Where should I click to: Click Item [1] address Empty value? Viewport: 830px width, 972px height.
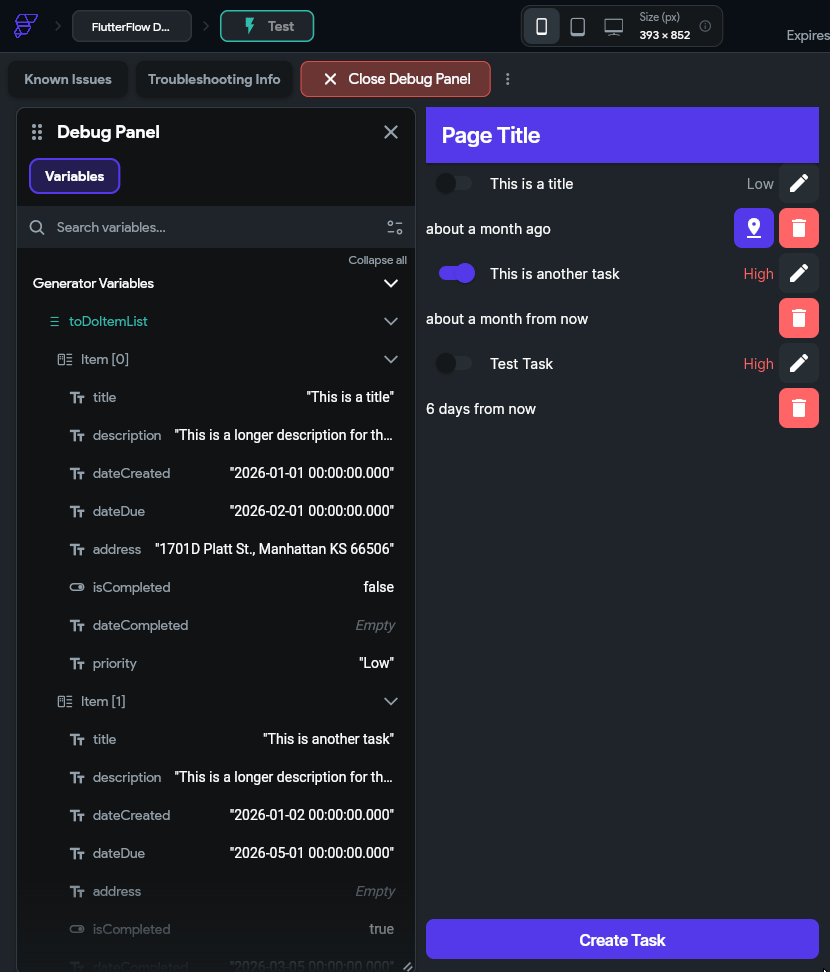[x=375, y=891]
